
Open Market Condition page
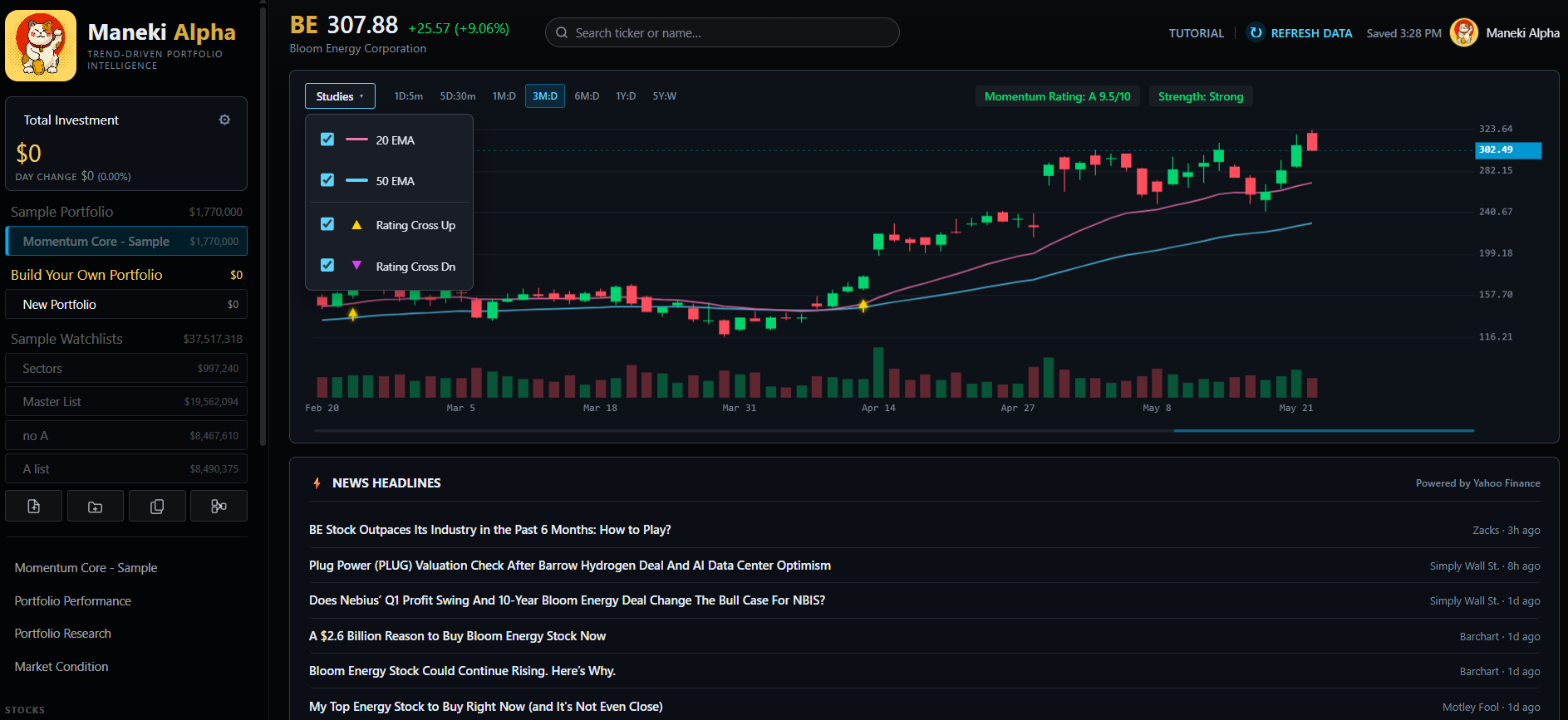(61, 667)
